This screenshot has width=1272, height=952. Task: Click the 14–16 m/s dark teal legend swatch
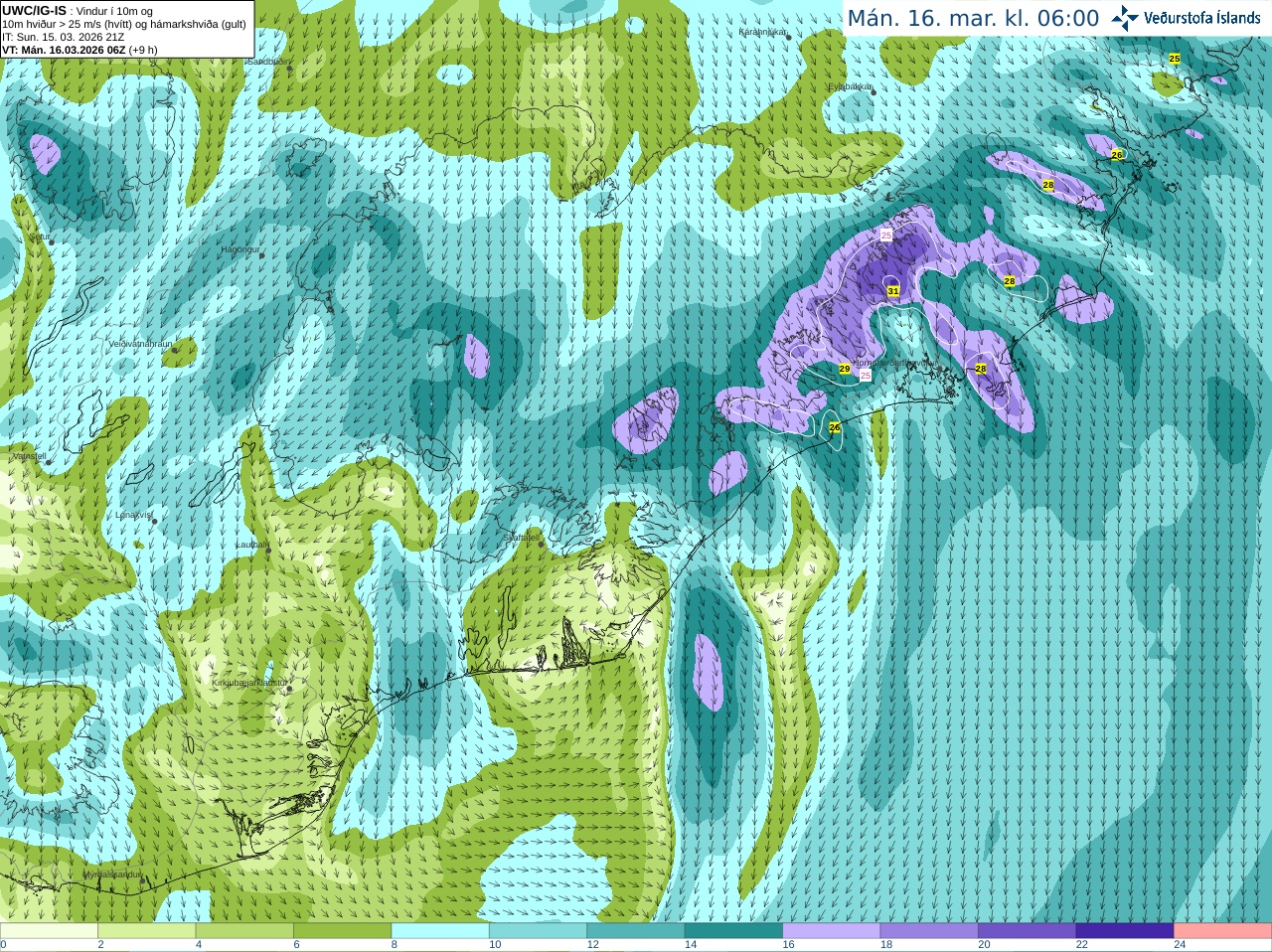(733, 931)
